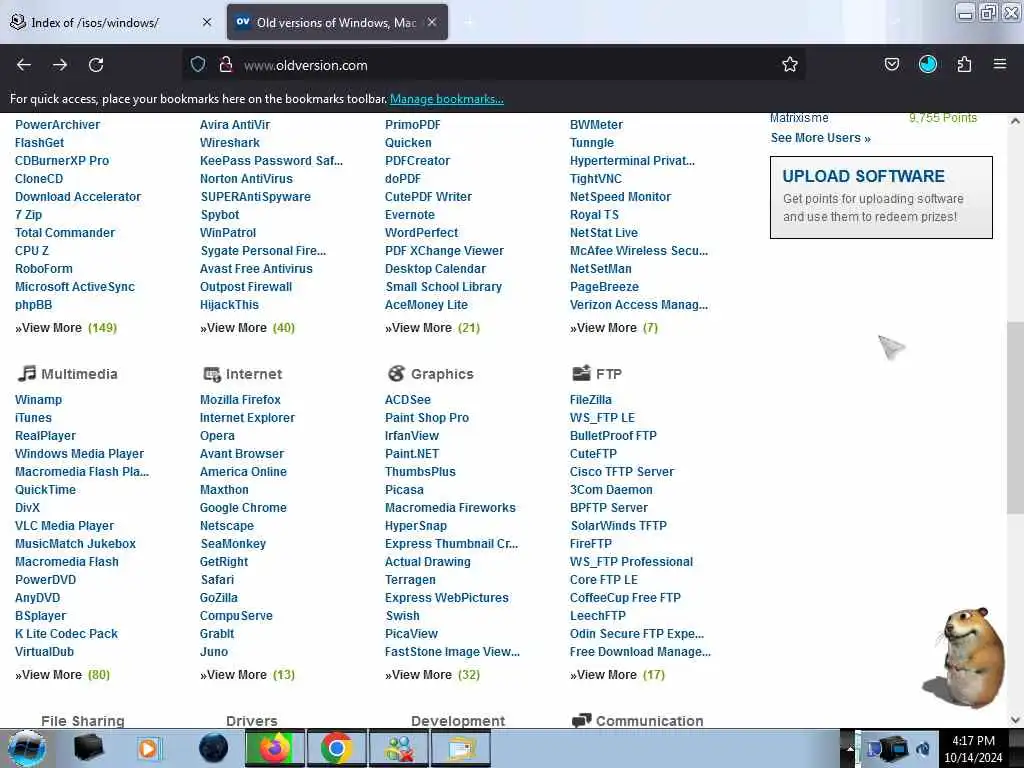The image size is (1024, 768).
Task: Expand View More (13) under Internet
Action: 248,675
